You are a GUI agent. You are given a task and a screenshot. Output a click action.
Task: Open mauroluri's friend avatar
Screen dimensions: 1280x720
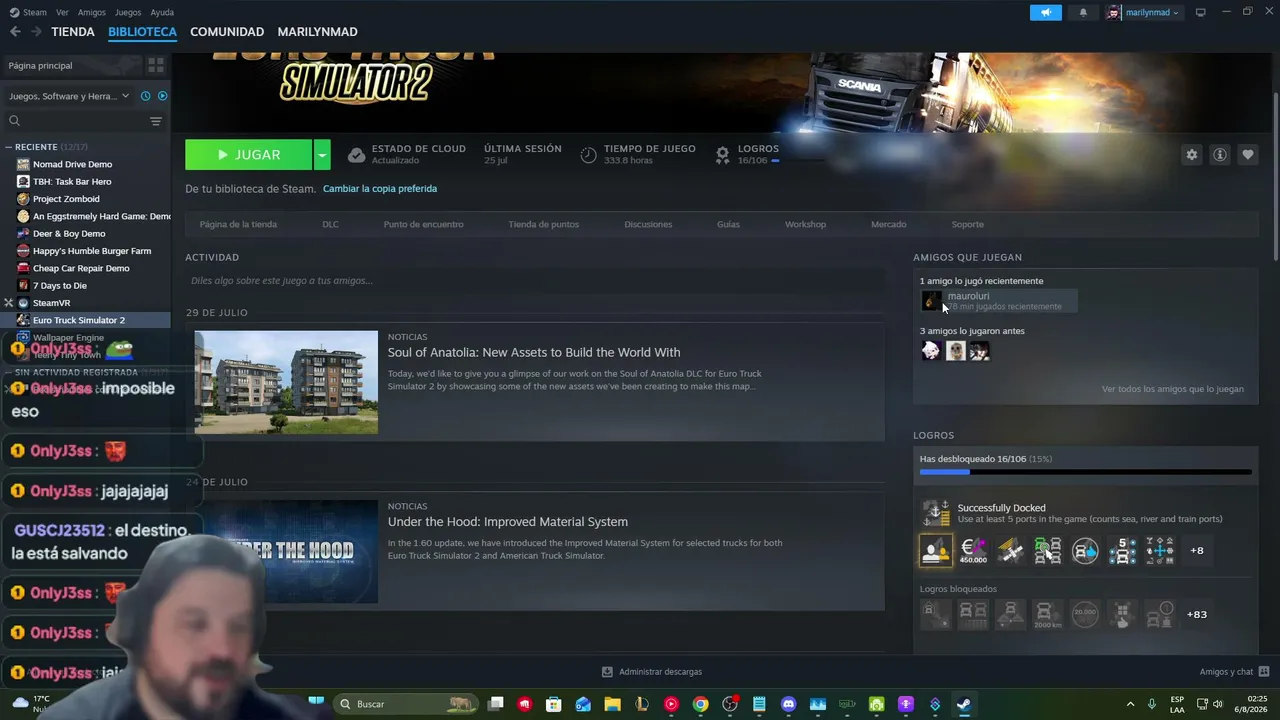931,301
